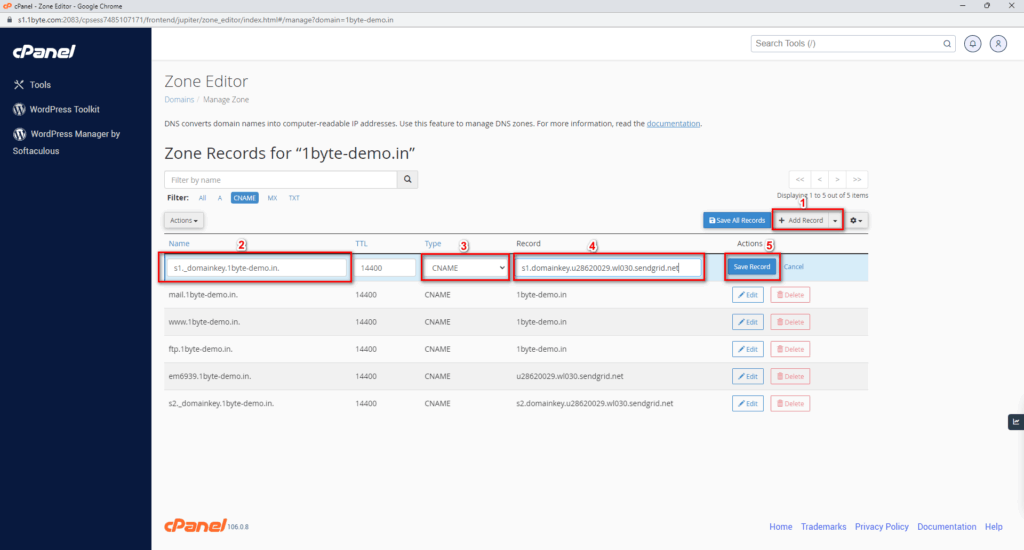Edit the s2._domainkey record
Viewport: 1024px width, 550px height.
(748, 404)
